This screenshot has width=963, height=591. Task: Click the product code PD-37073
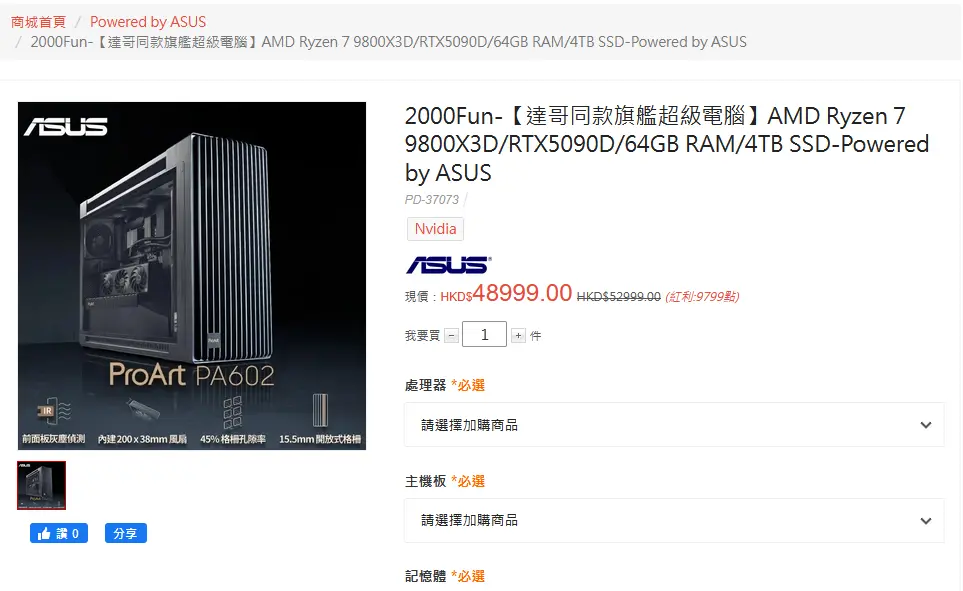(432, 200)
